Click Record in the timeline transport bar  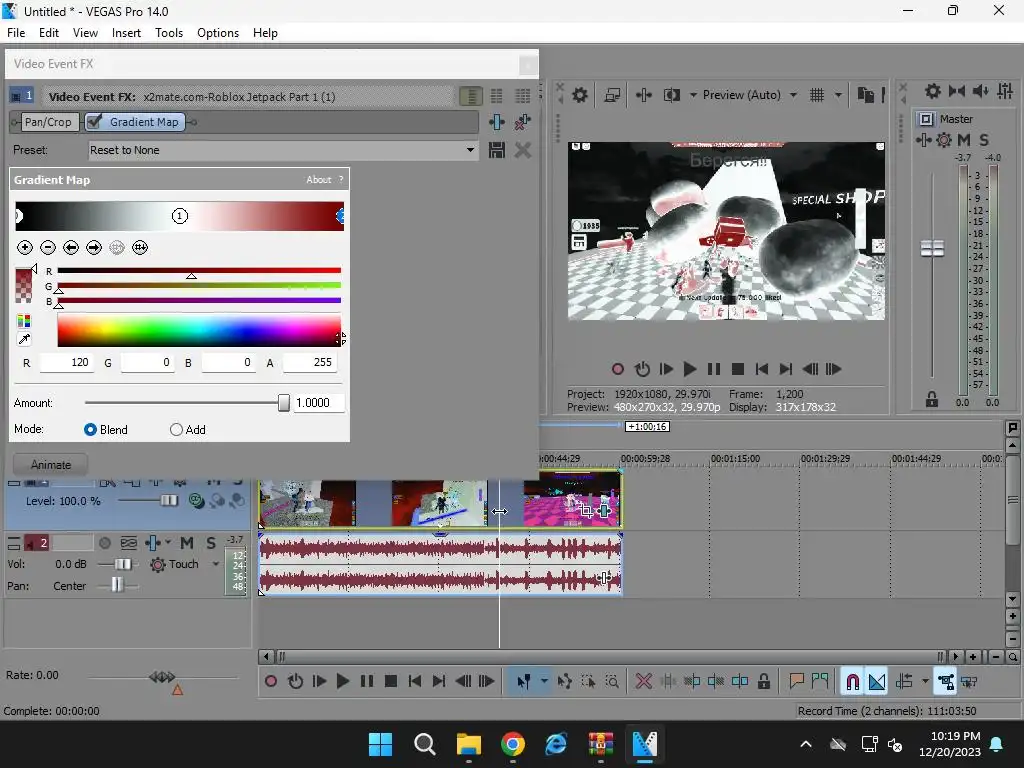[x=270, y=682]
